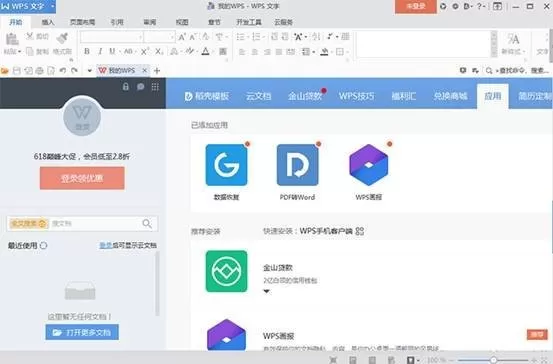Apply Subscript X₂ formatting
Image resolution: width=553 pixels, height=364 pixels.
pos(159,51)
